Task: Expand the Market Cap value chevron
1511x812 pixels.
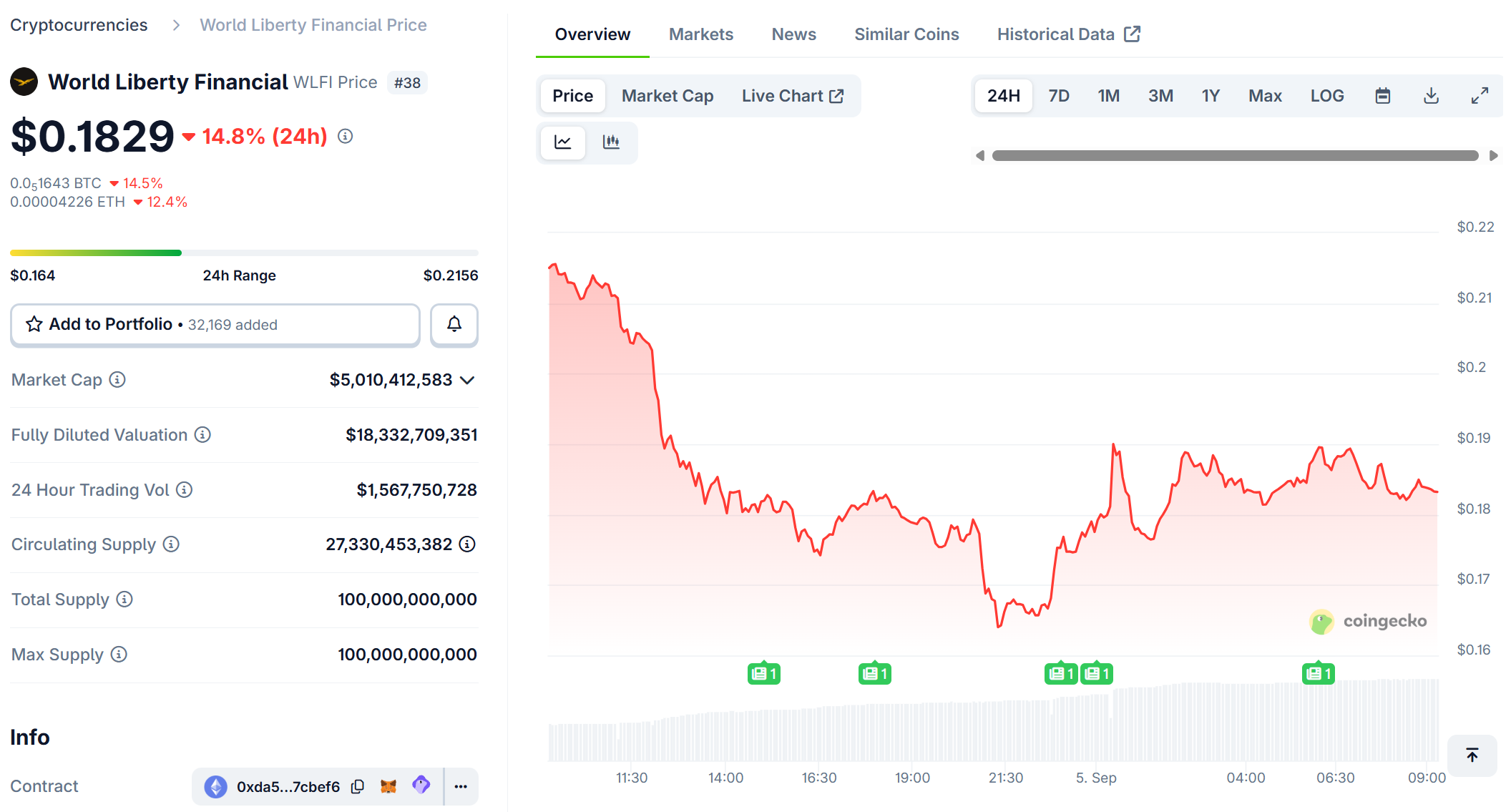Action: point(467,380)
